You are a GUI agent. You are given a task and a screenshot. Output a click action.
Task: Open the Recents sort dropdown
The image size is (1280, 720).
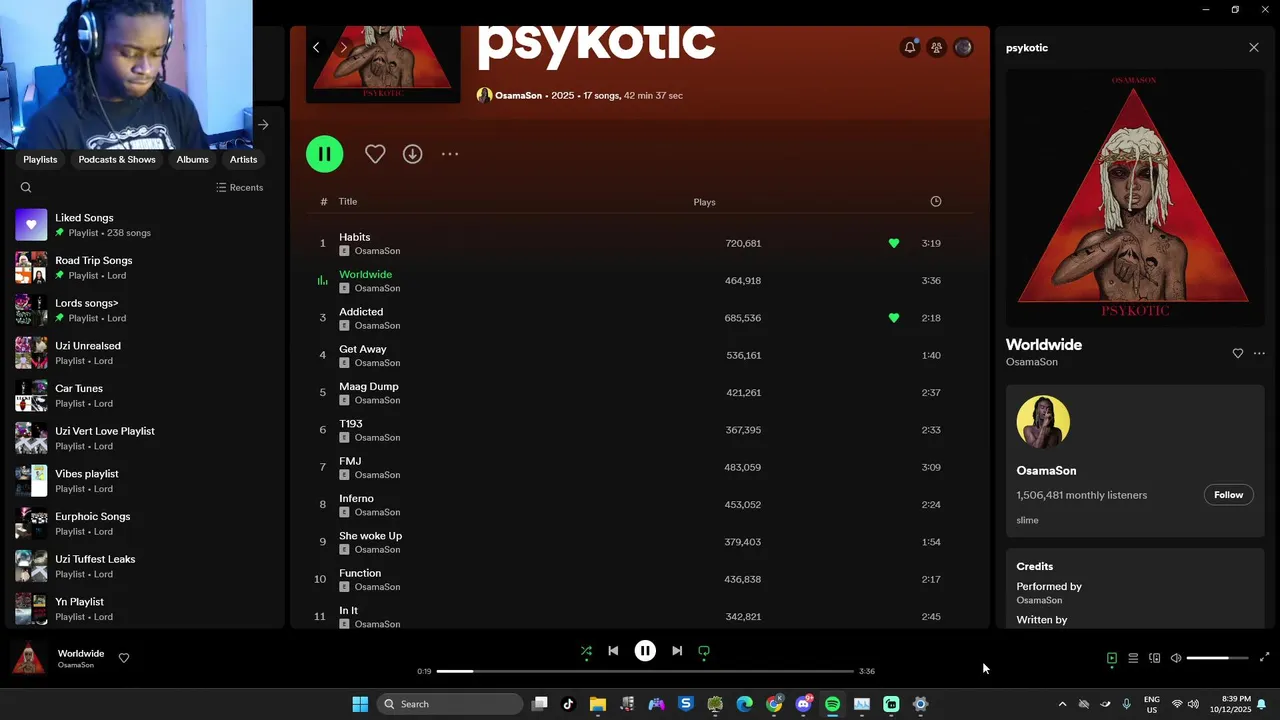(x=239, y=187)
